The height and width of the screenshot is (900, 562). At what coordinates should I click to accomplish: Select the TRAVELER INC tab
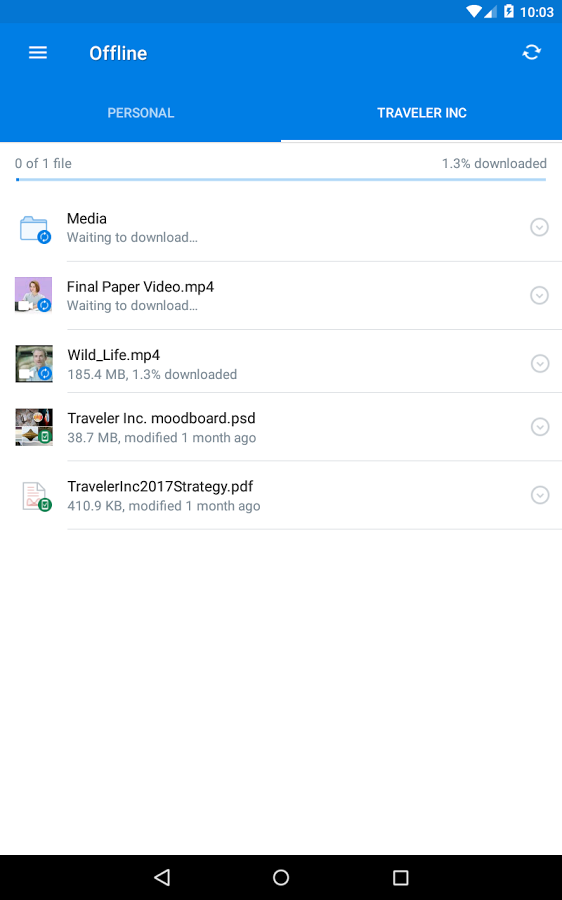(421, 113)
